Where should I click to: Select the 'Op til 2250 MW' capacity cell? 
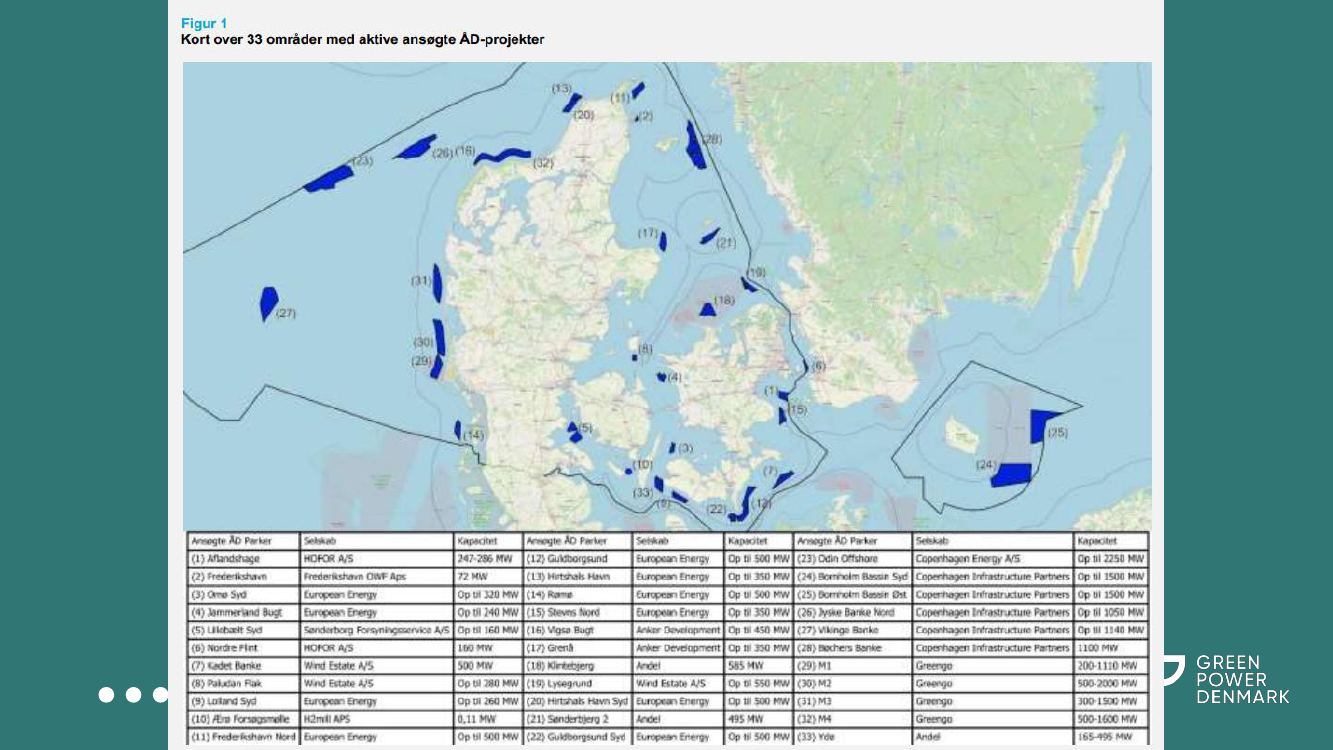click(x=1111, y=559)
